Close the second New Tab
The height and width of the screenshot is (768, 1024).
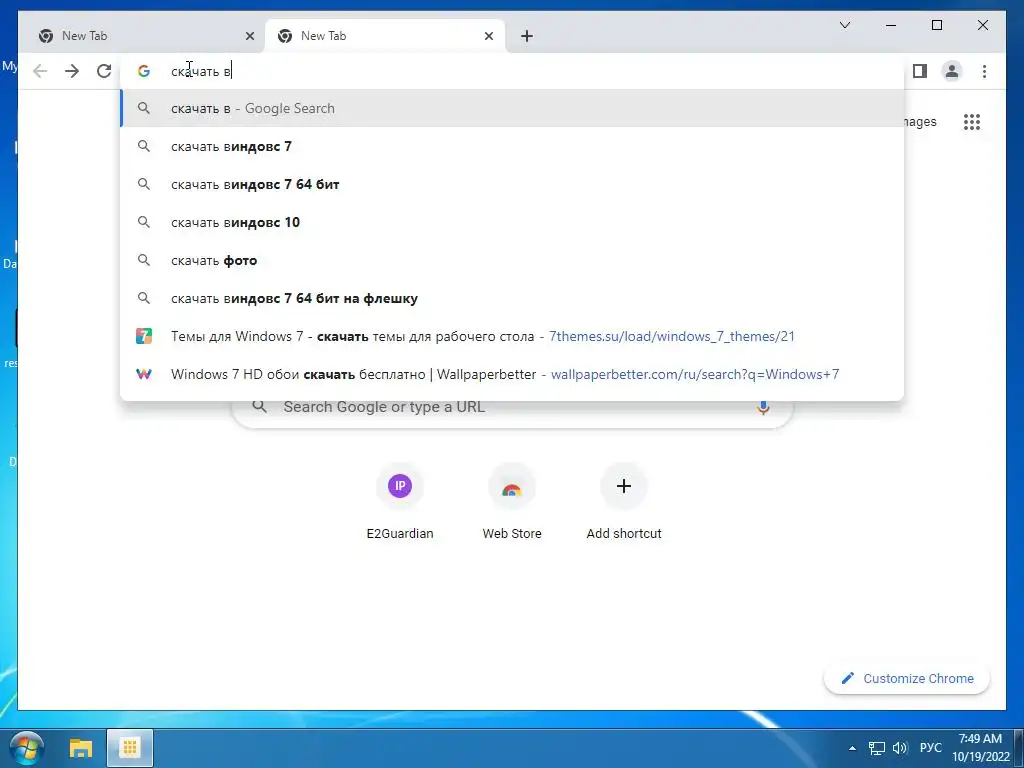point(488,36)
